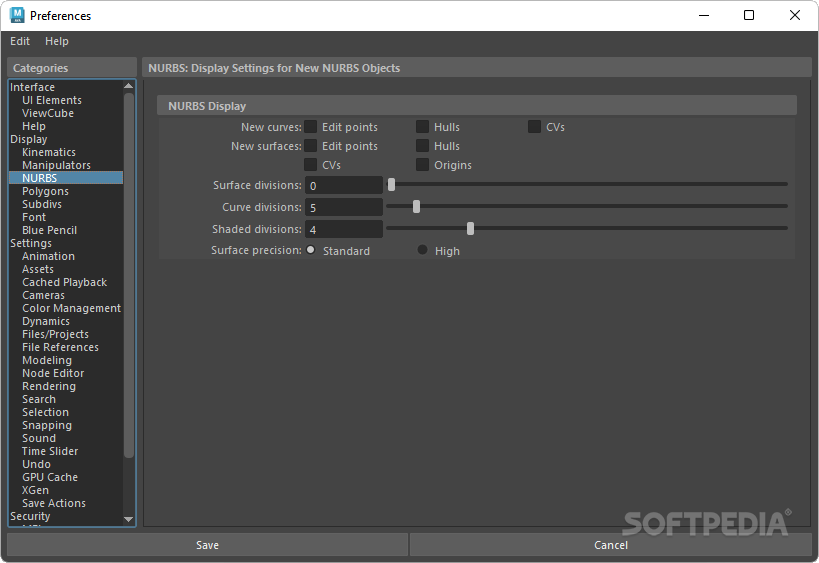
Task: Select the Save Actions category
Action: [x=54, y=503]
